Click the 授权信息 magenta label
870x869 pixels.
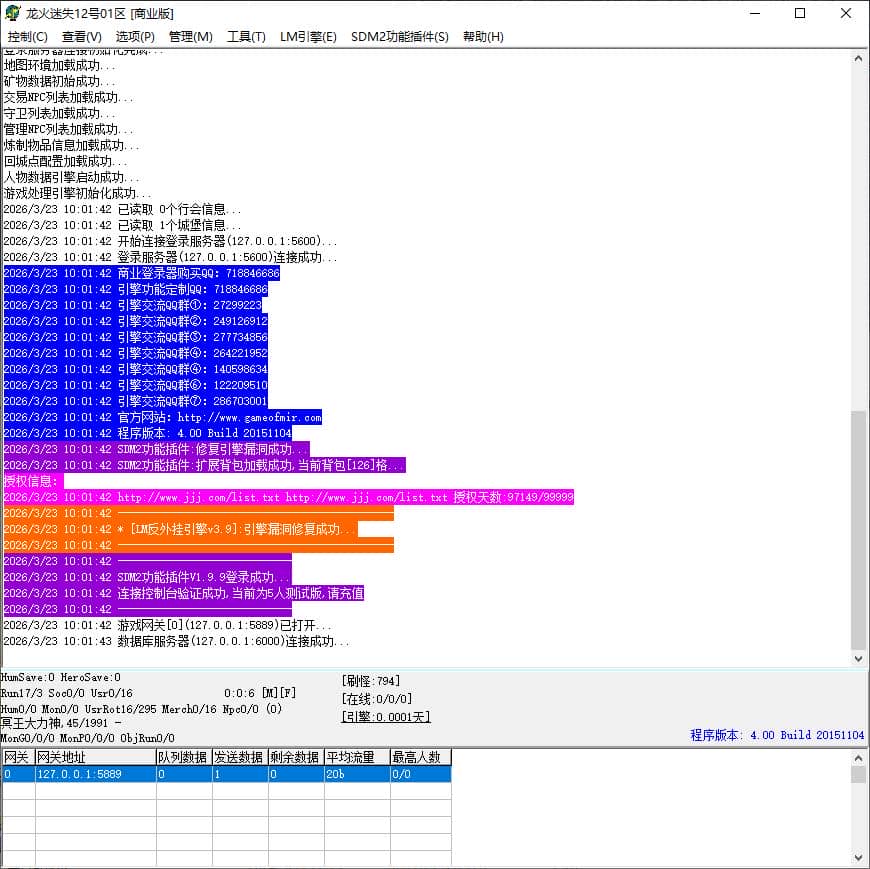[x=31, y=481]
